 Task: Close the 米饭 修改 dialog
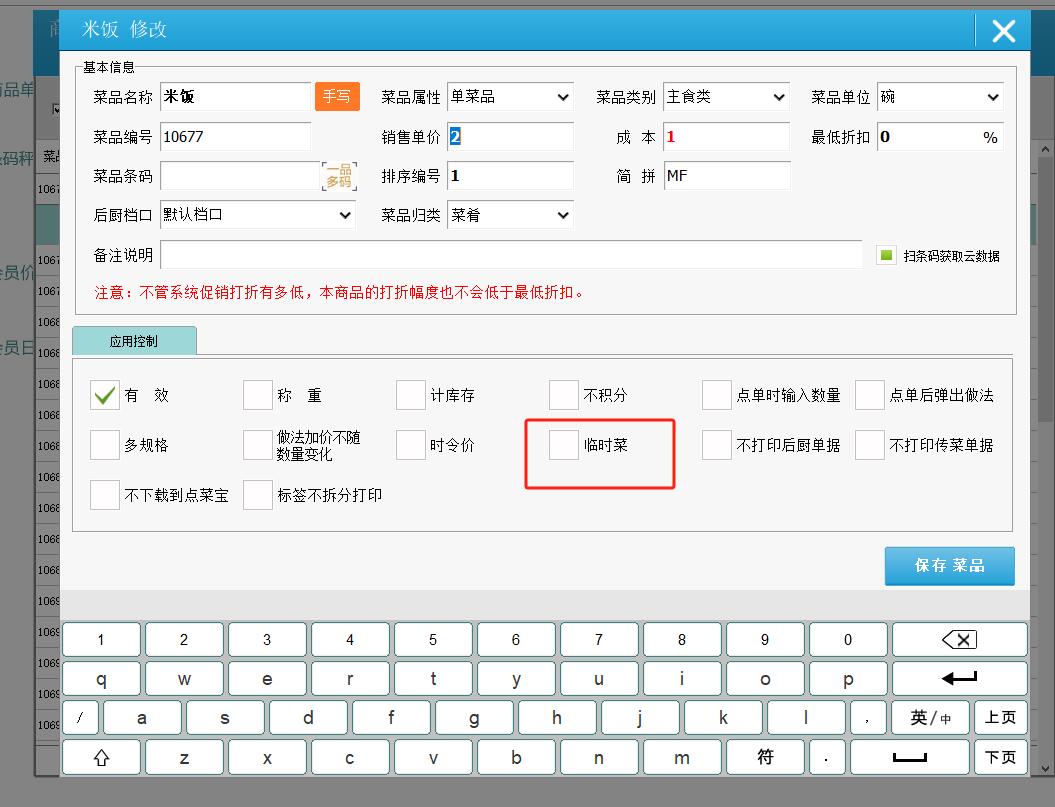pyautogui.click(x=1003, y=31)
